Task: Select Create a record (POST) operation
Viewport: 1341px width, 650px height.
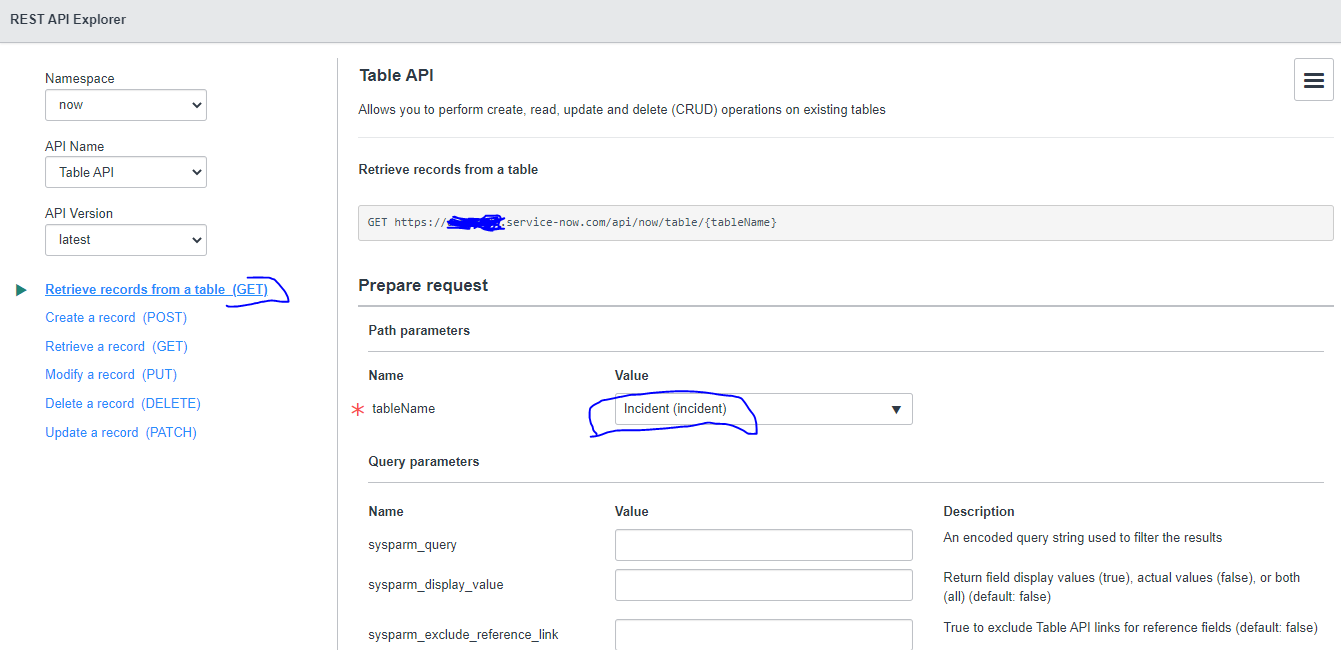Action: tap(116, 317)
